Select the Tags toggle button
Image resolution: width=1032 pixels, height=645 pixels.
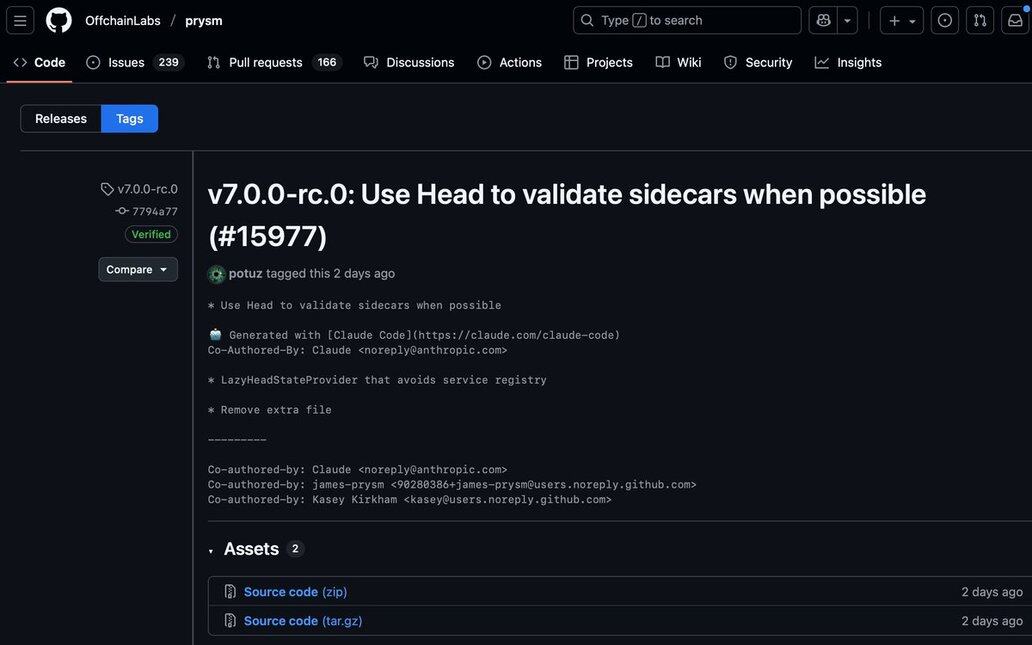pos(129,119)
